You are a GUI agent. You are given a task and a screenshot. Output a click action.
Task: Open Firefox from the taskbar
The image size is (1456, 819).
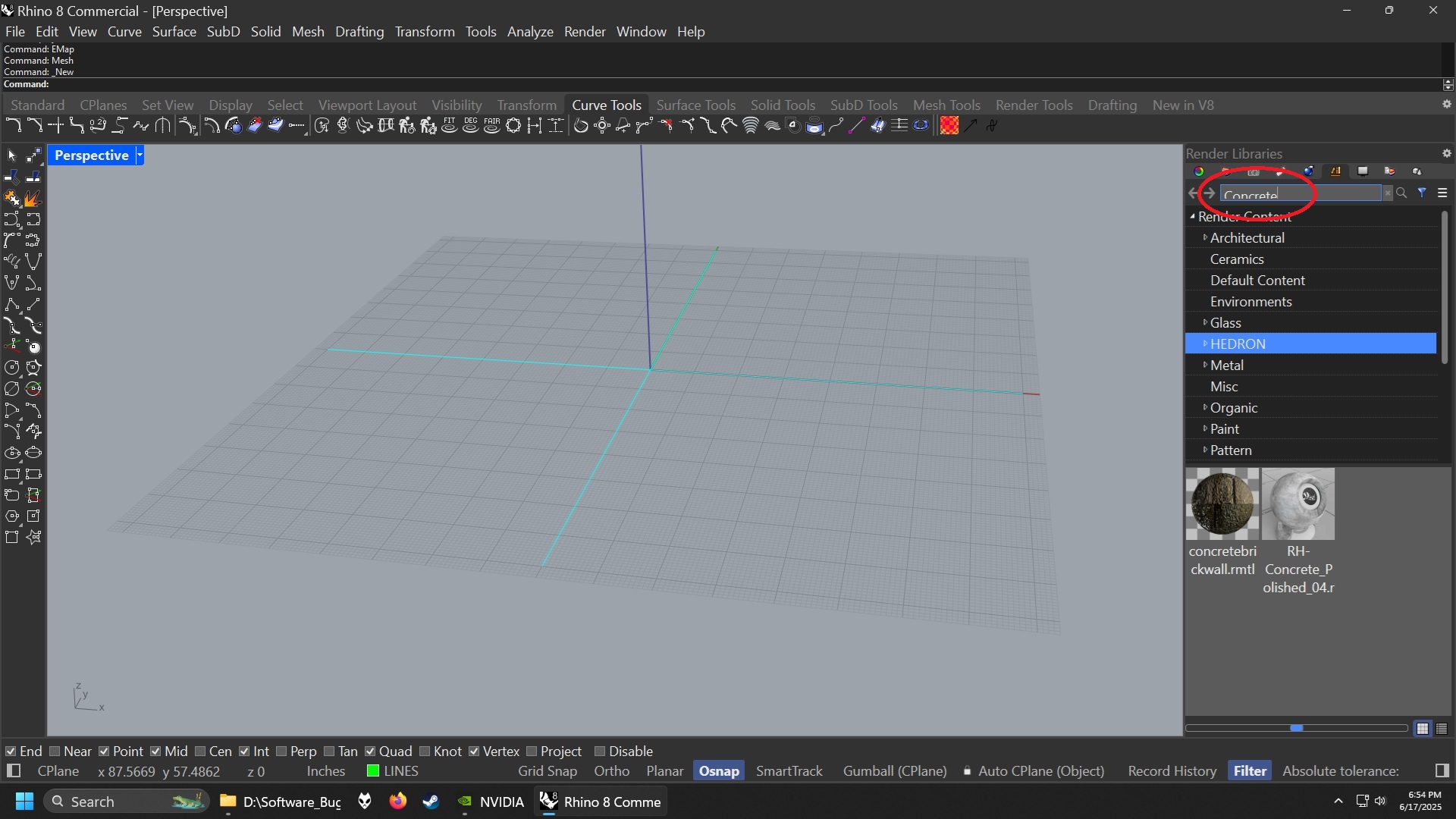click(x=398, y=802)
